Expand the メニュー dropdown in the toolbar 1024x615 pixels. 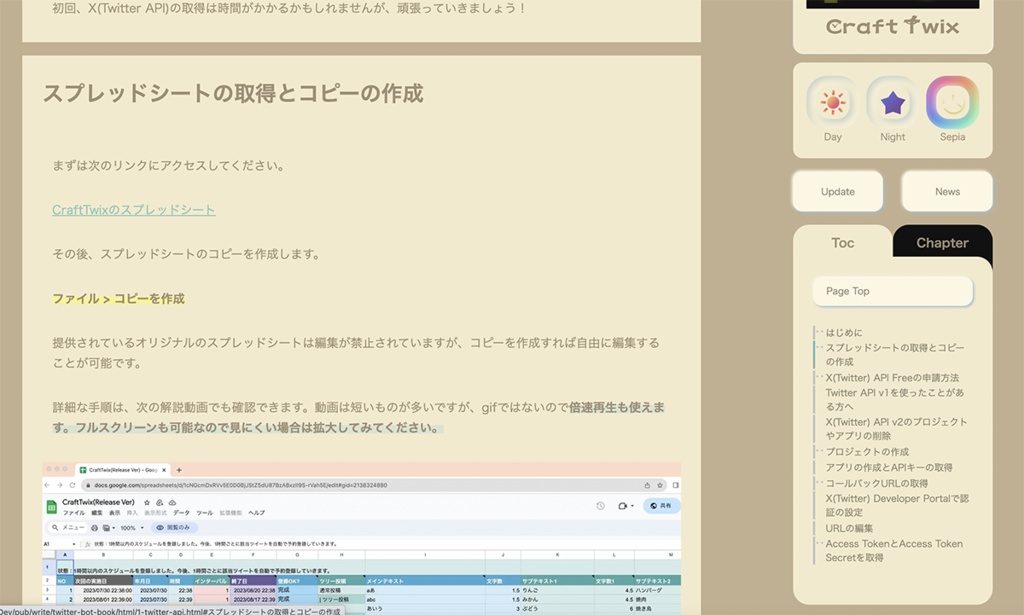click(72, 527)
